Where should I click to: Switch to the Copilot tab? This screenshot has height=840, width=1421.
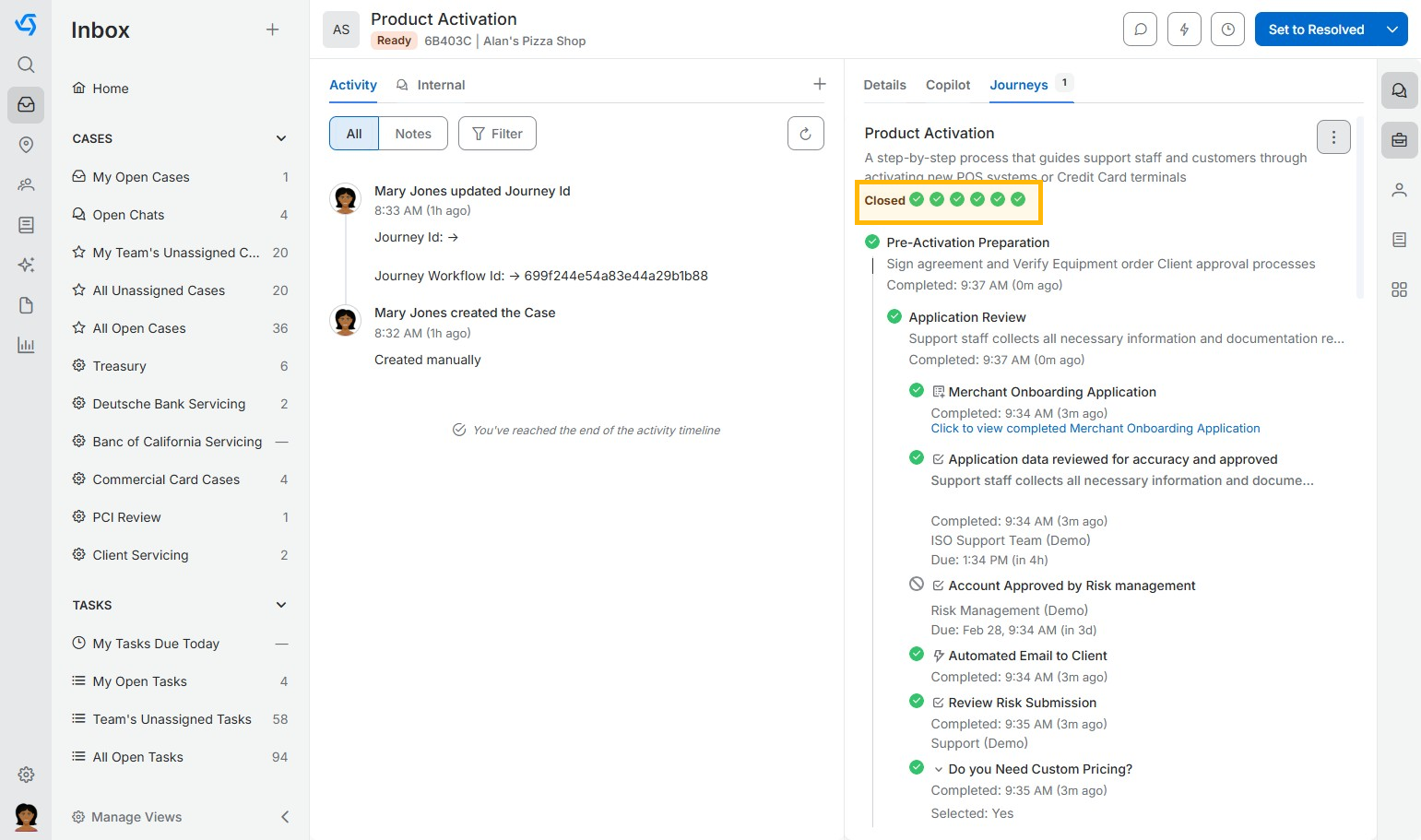[x=948, y=85]
